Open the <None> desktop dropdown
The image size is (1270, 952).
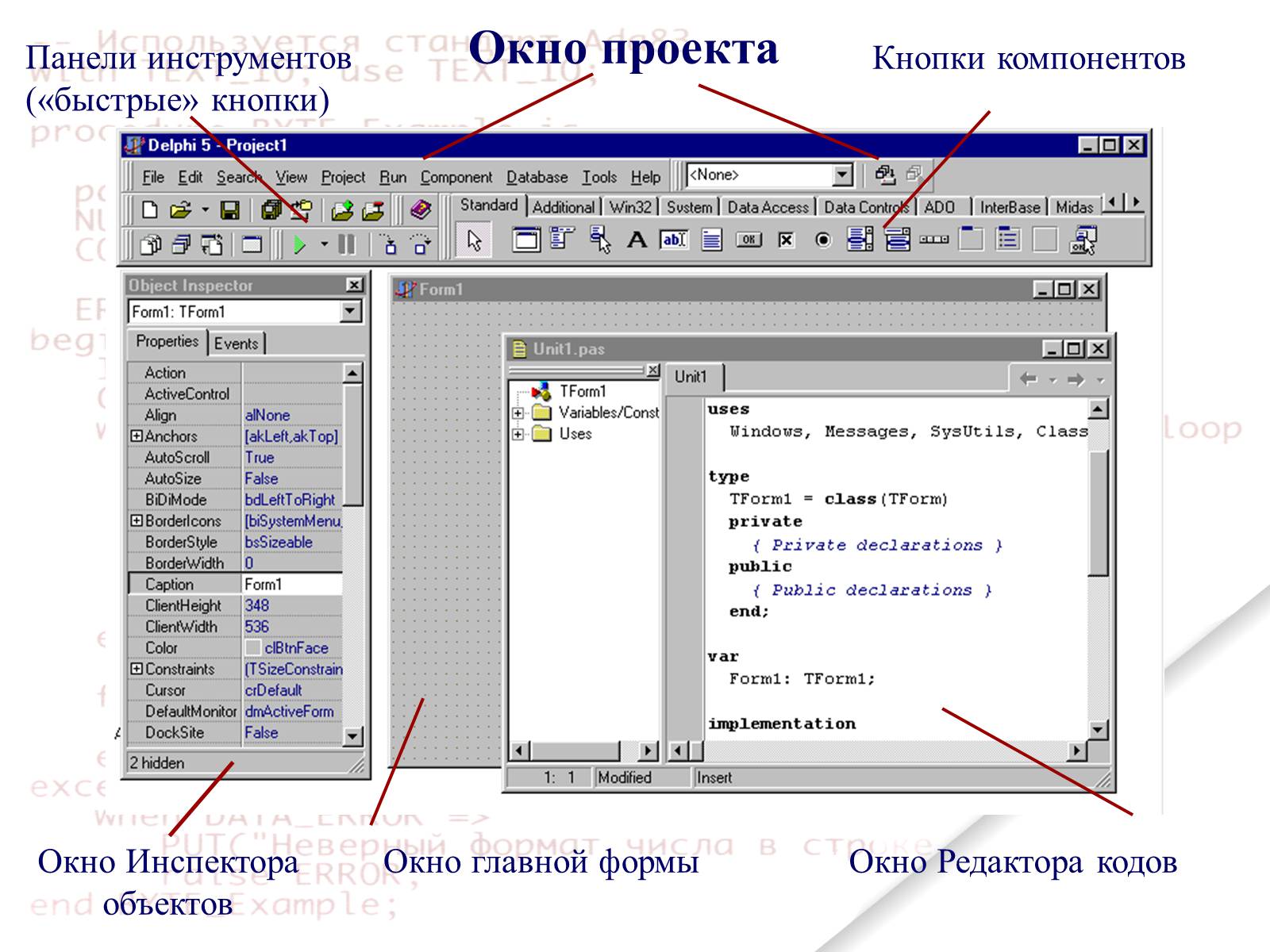tap(842, 175)
